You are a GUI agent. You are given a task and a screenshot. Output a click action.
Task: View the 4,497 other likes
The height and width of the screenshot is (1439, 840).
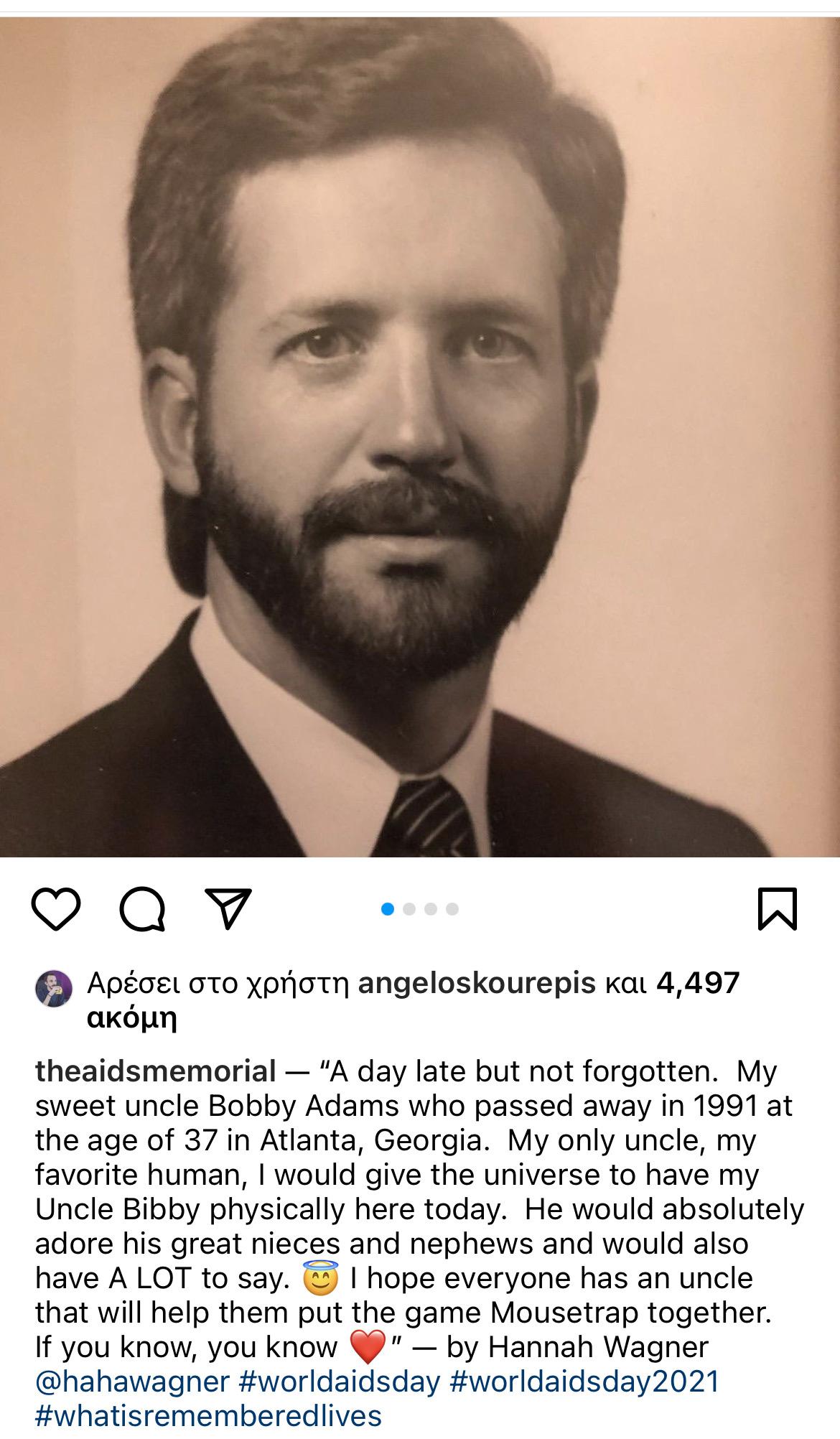point(697,983)
